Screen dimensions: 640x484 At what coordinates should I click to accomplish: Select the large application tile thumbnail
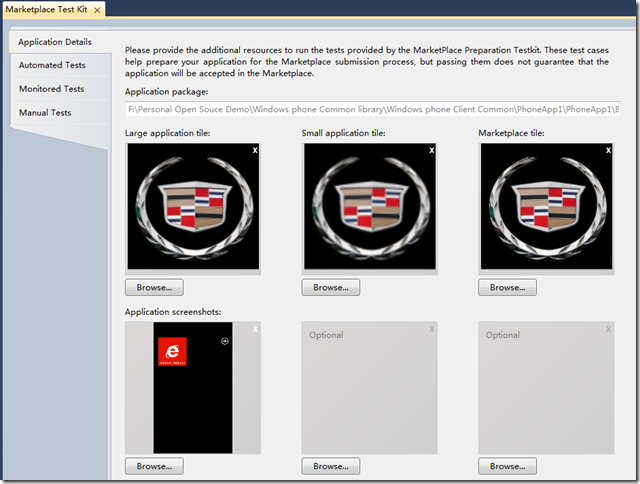tap(193, 206)
